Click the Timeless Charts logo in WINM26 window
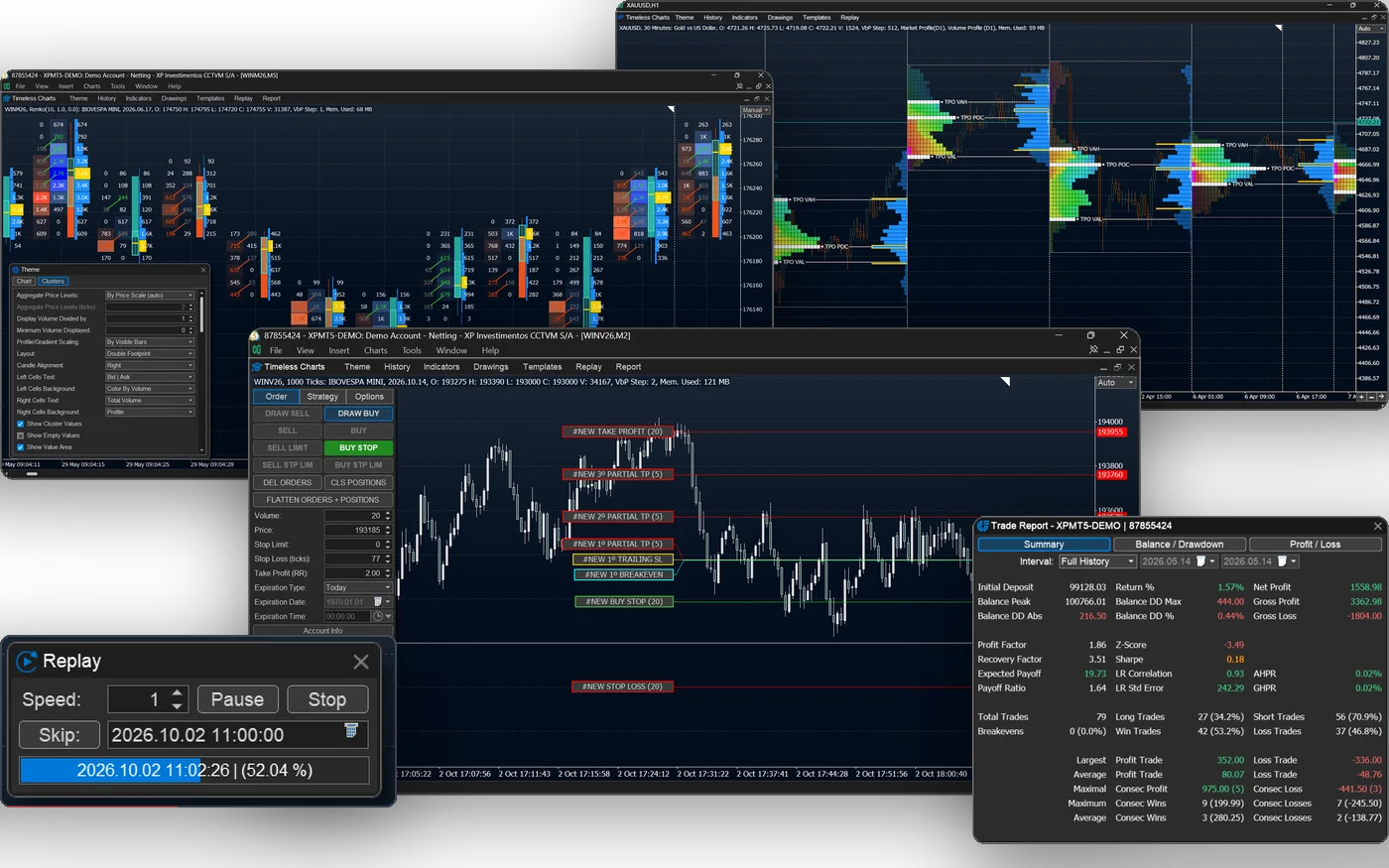Image resolution: width=1389 pixels, height=868 pixels. click(x=7, y=98)
